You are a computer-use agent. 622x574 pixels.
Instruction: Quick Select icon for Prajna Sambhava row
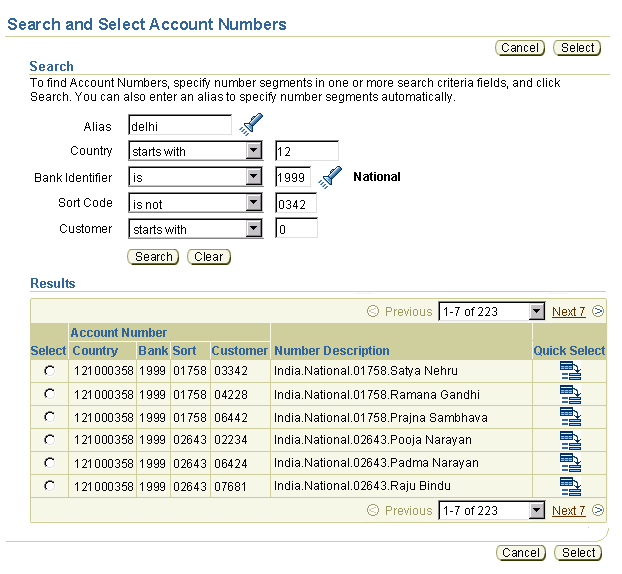(x=570, y=417)
